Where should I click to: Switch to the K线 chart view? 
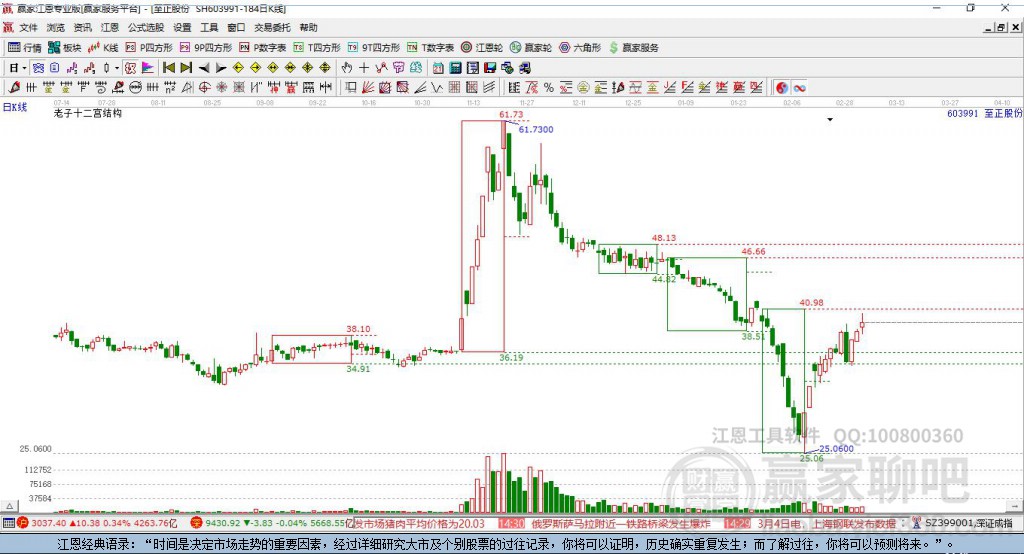click(x=103, y=48)
